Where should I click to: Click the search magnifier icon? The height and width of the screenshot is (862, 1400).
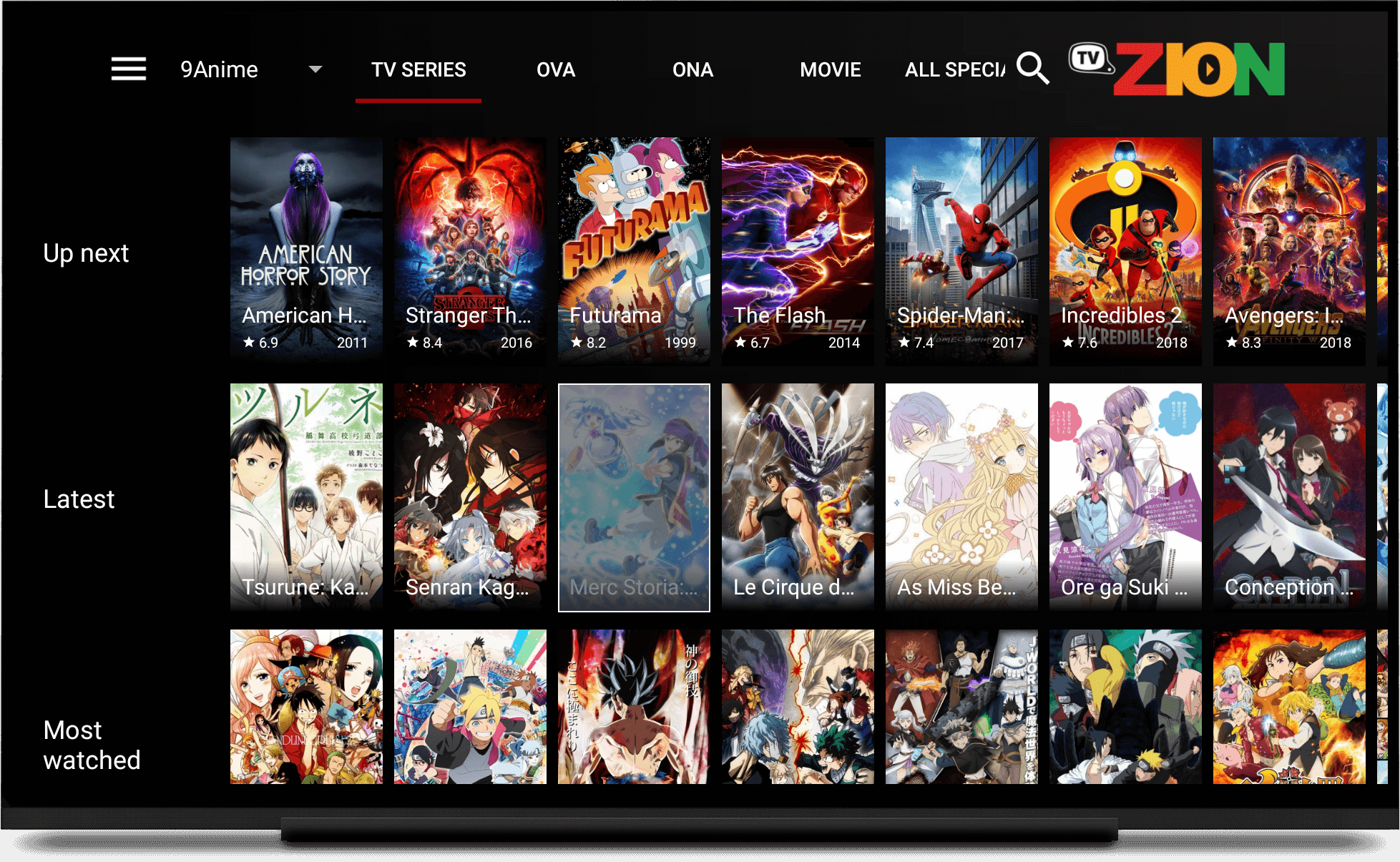pyautogui.click(x=1033, y=69)
